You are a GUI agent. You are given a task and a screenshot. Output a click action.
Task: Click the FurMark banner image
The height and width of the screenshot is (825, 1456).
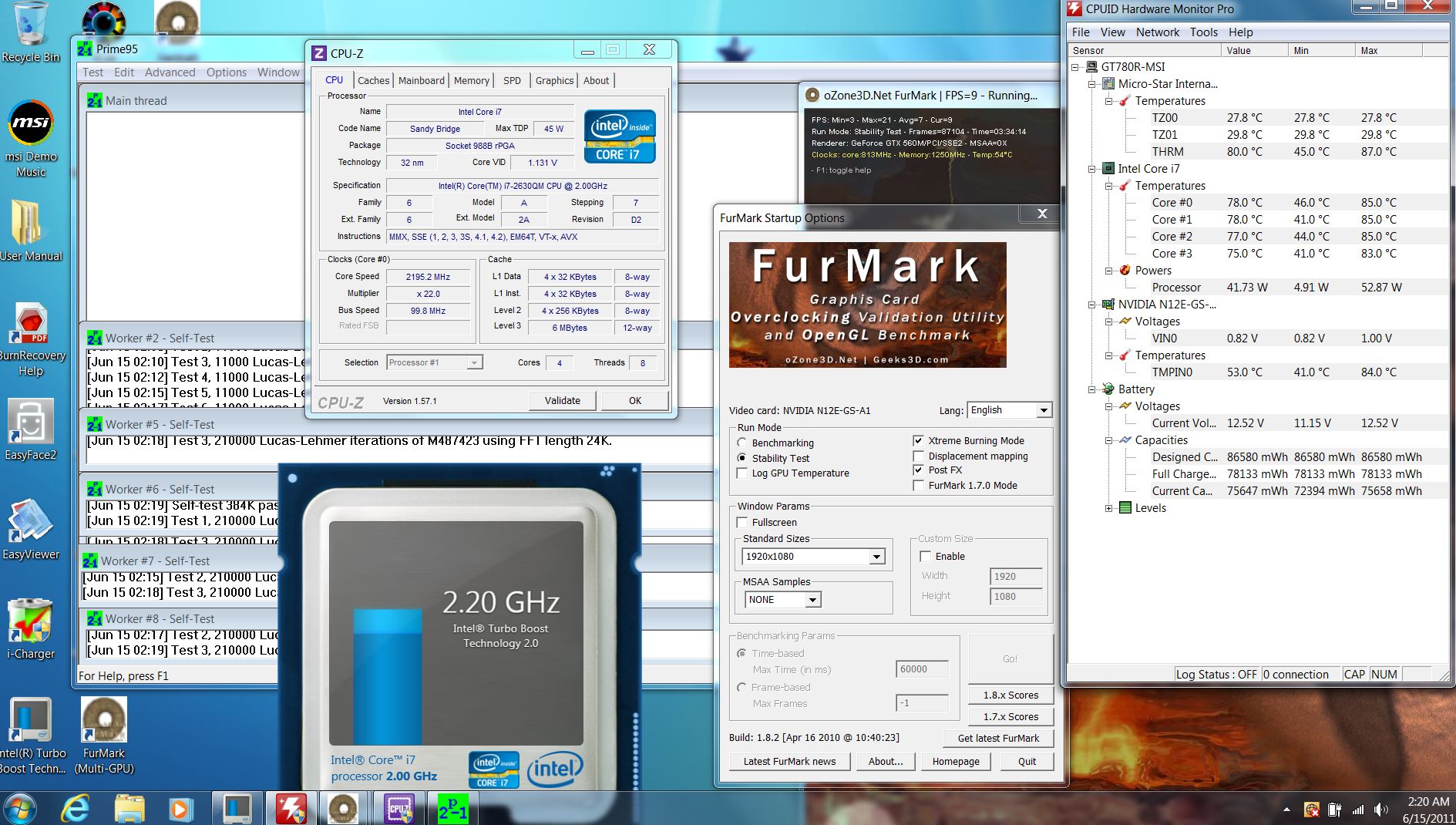pos(867,305)
